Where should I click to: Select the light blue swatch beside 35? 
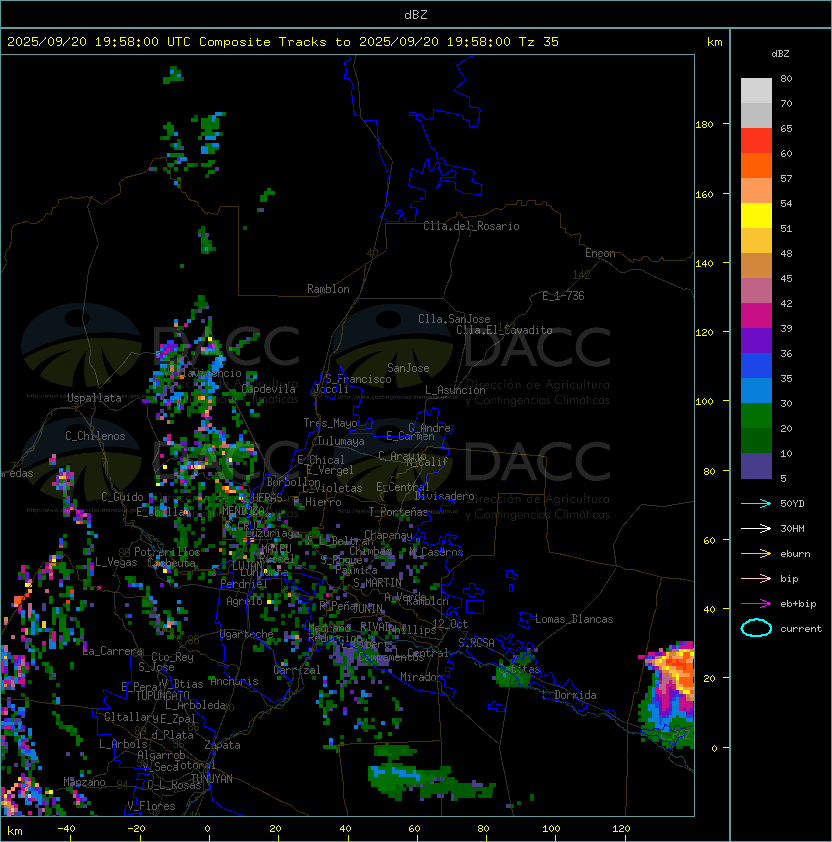[x=756, y=390]
